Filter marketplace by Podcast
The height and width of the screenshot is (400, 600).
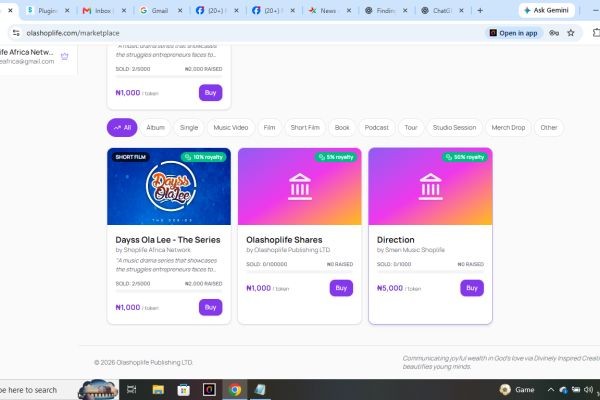tap(377, 127)
